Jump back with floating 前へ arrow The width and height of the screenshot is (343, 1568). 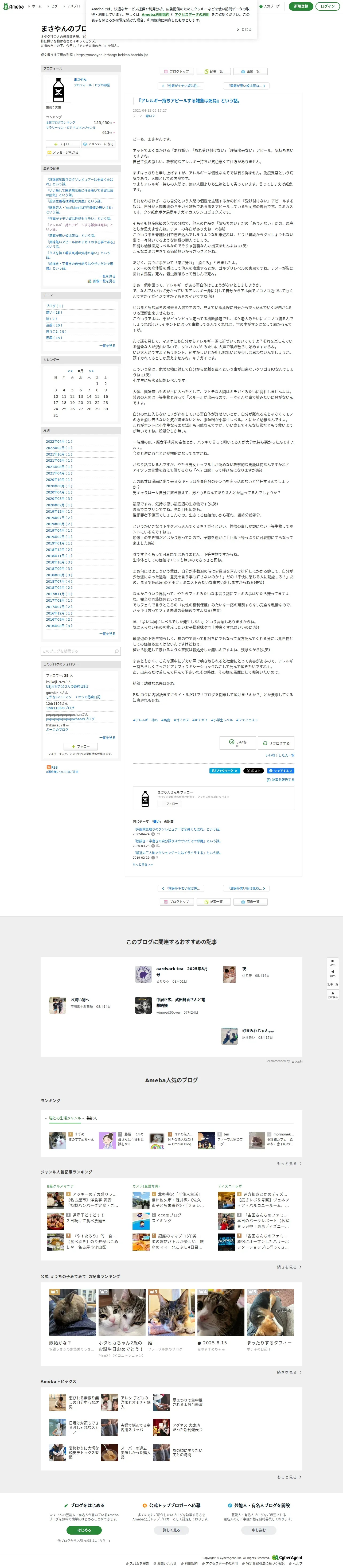click(333, 974)
